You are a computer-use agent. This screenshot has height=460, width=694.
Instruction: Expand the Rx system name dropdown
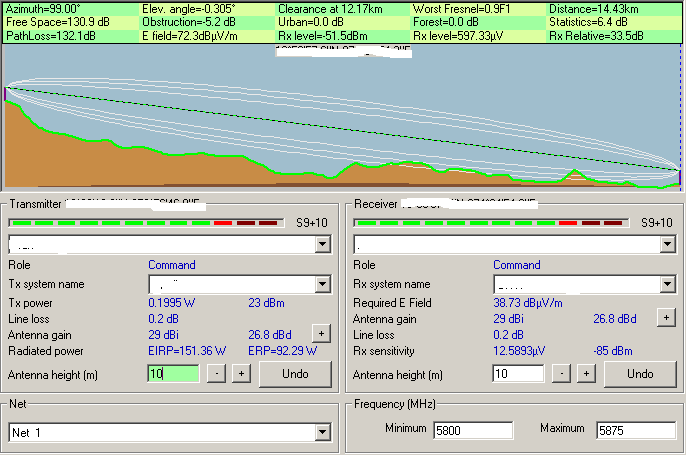coord(666,284)
